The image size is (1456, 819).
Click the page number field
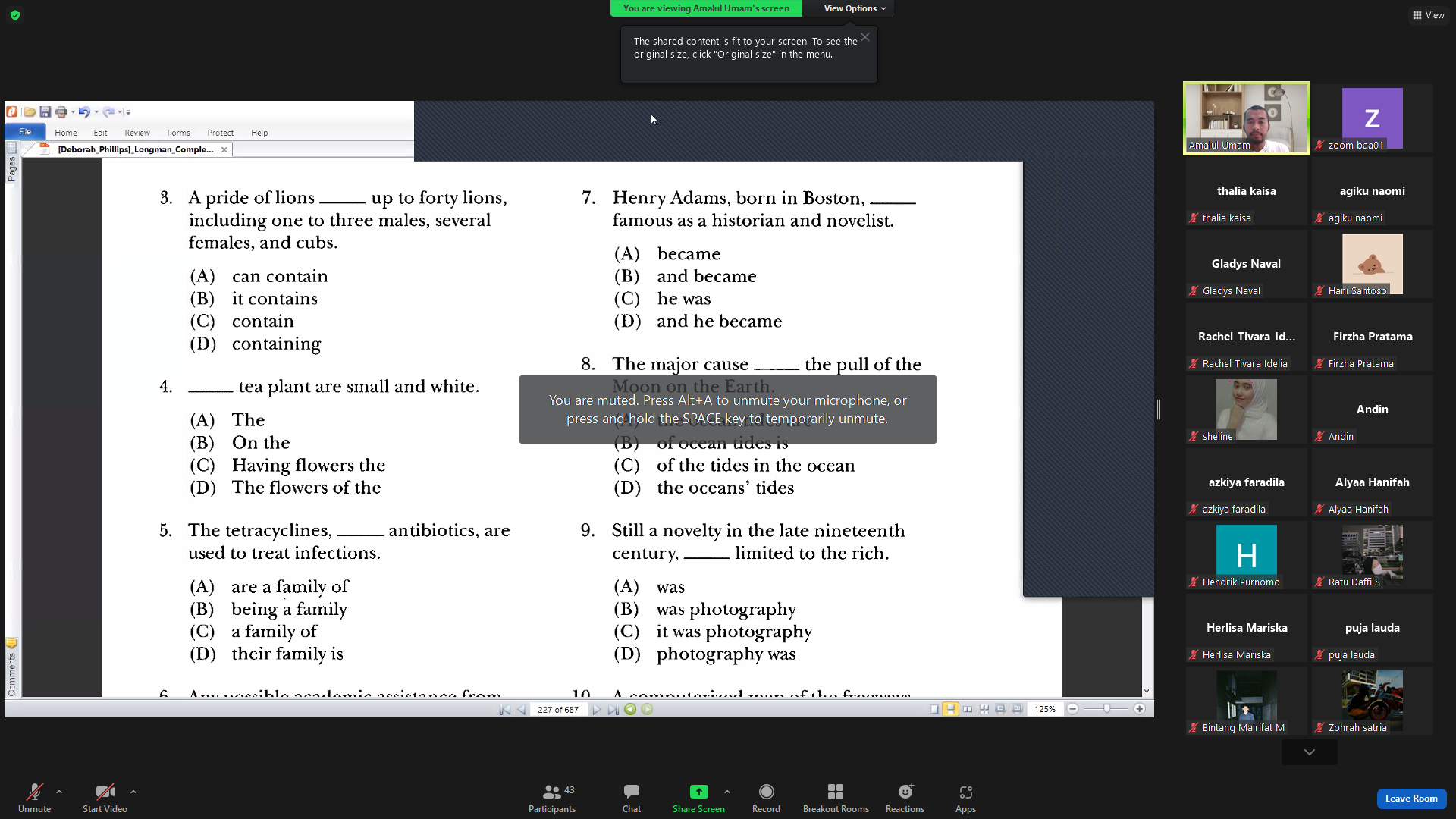pyautogui.click(x=558, y=710)
